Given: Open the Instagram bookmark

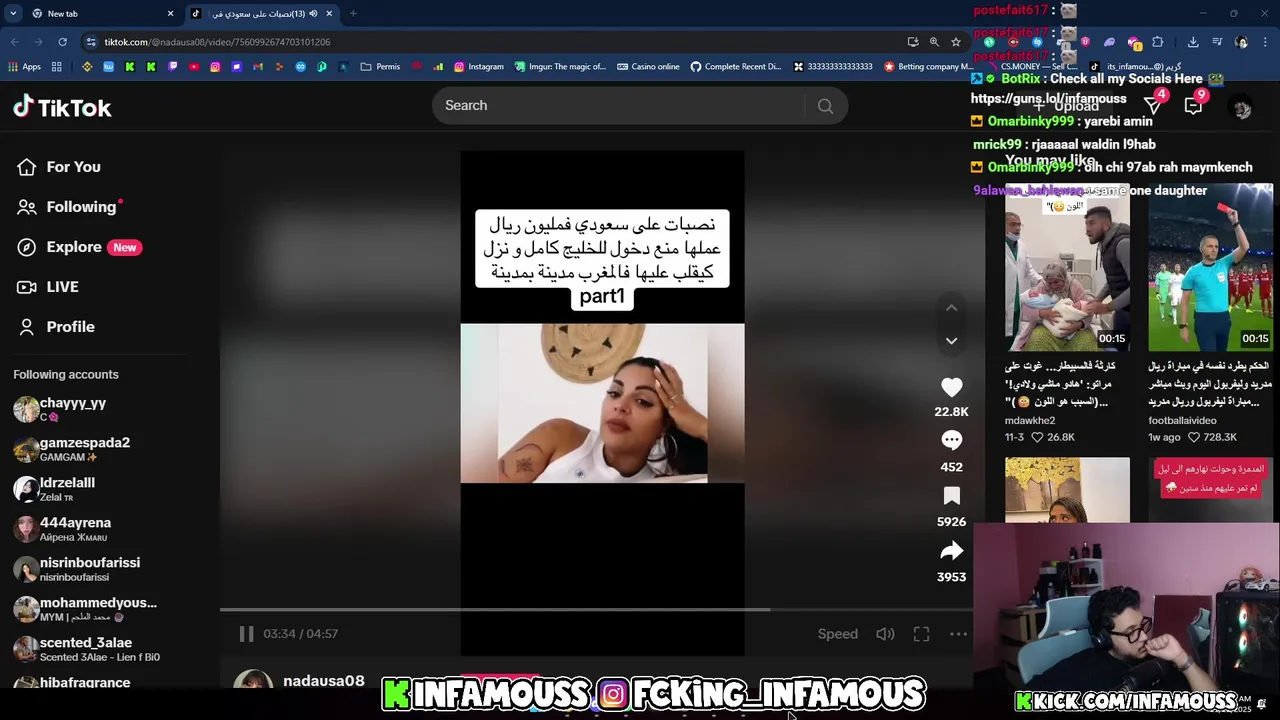Looking at the screenshot, I should point(478,67).
